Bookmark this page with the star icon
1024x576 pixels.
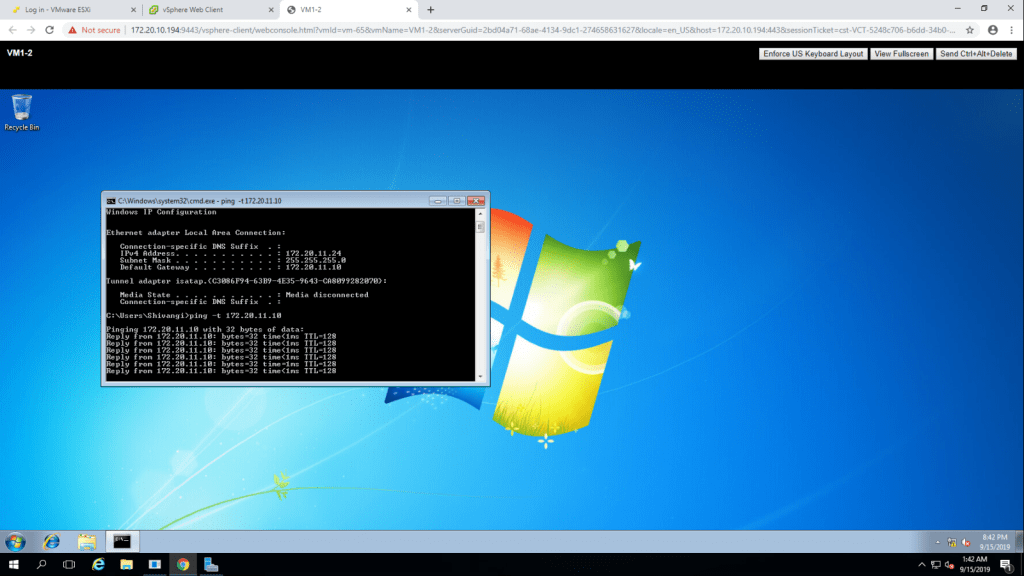coord(969,30)
